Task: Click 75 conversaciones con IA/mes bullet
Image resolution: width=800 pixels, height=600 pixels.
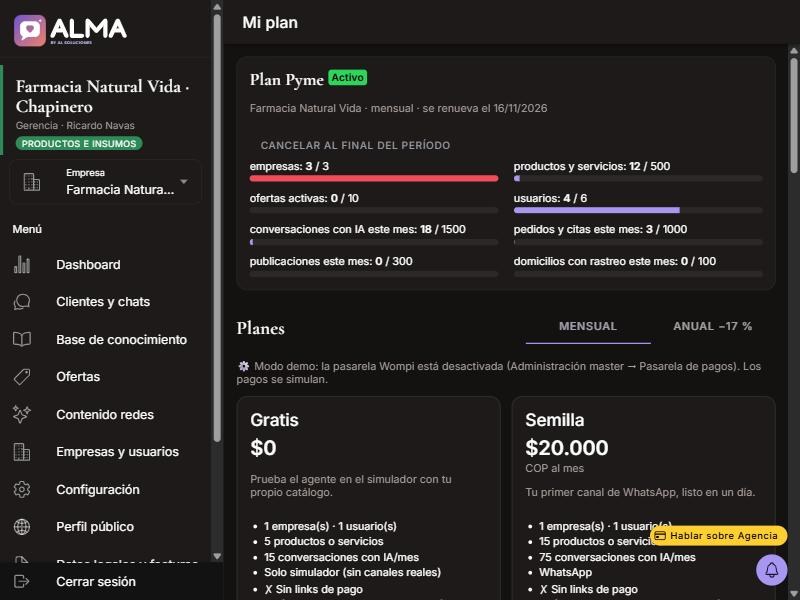Action: [617, 557]
